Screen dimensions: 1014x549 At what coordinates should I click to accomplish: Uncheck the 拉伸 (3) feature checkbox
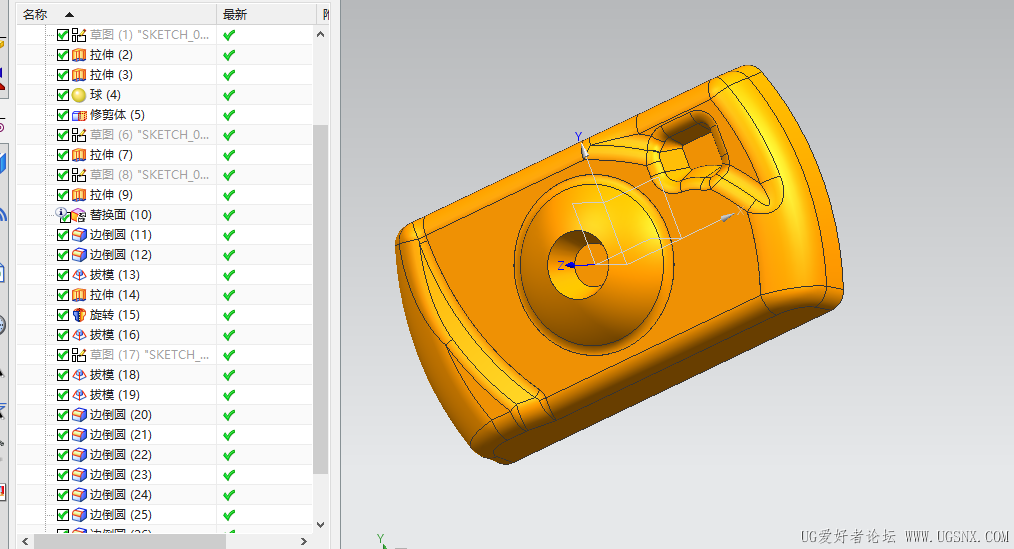[63, 75]
